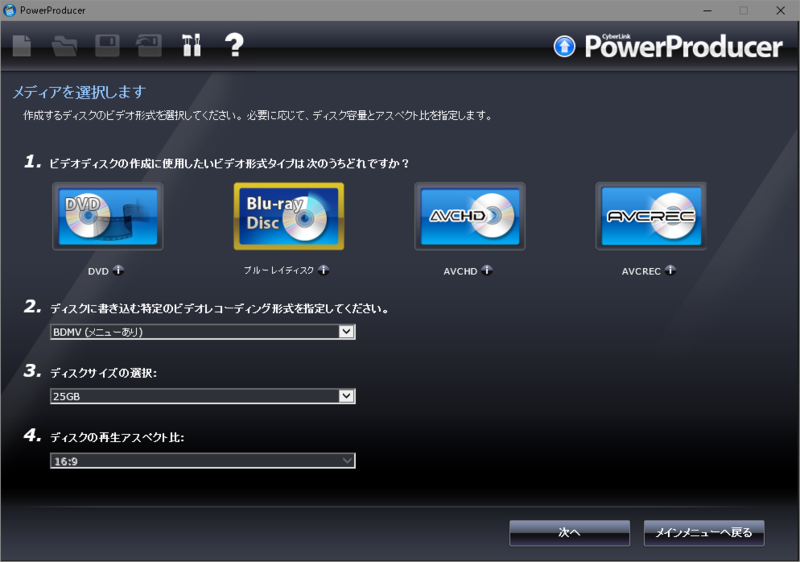Open a project using the folder icon
This screenshot has height=562, width=800.
tap(64, 45)
